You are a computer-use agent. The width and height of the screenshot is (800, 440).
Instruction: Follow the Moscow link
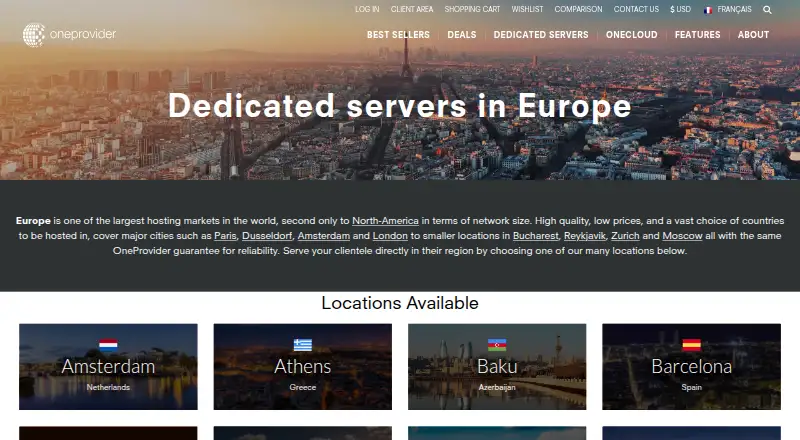(x=682, y=236)
